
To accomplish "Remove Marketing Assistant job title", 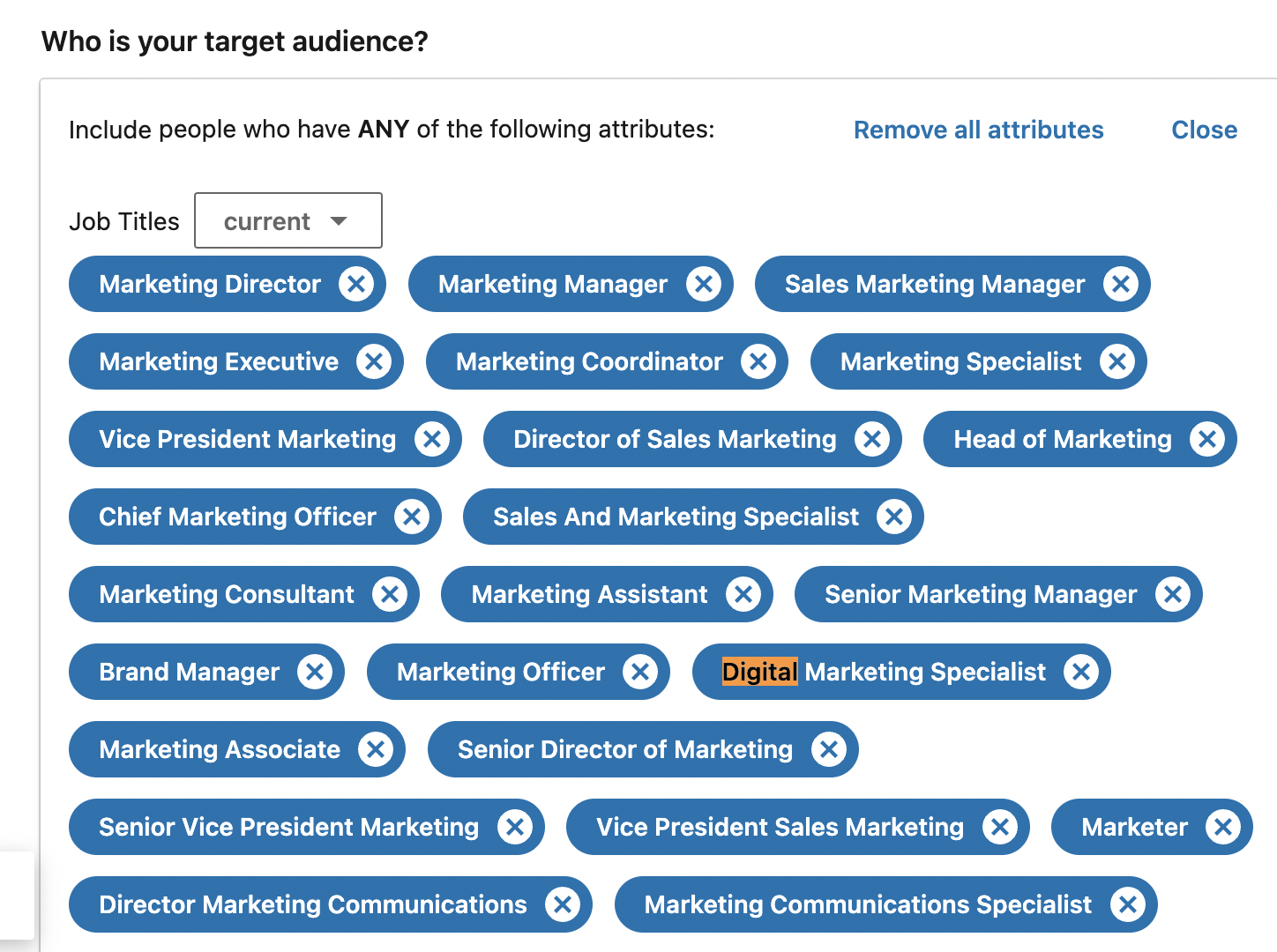I will click(743, 595).
